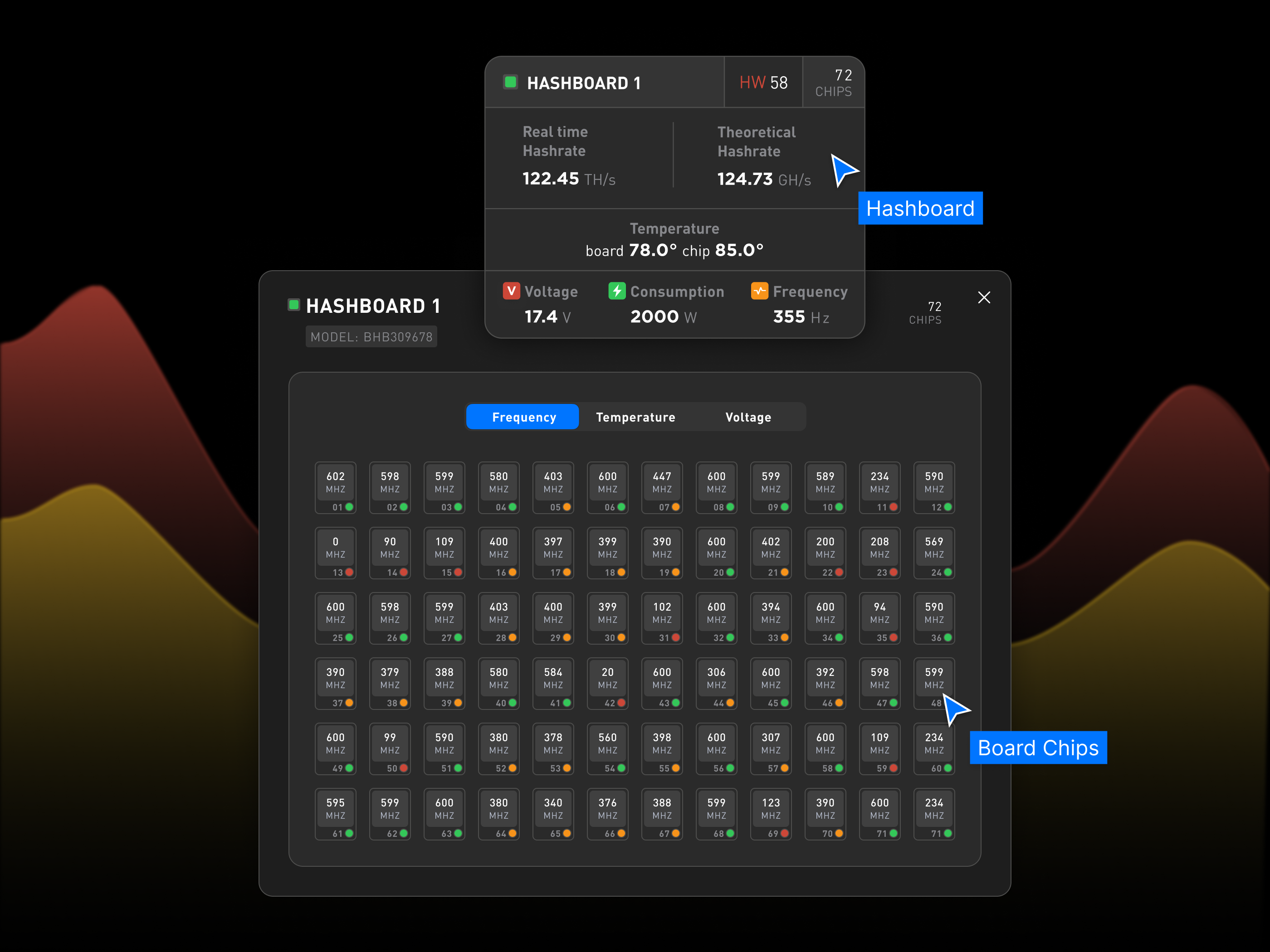Image resolution: width=1270 pixels, height=952 pixels.
Task: Switch to the Voltage tab
Action: point(748,417)
